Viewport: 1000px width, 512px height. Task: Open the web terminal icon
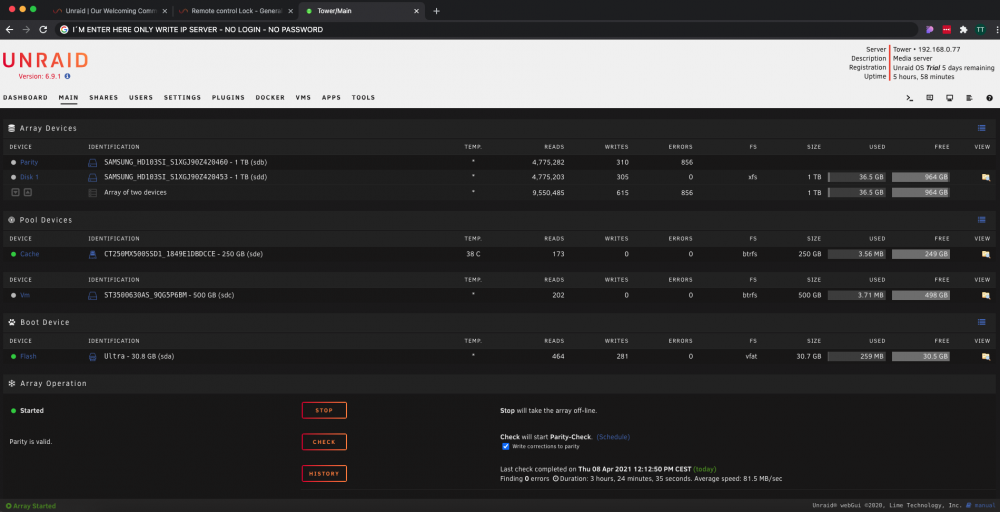[909, 98]
